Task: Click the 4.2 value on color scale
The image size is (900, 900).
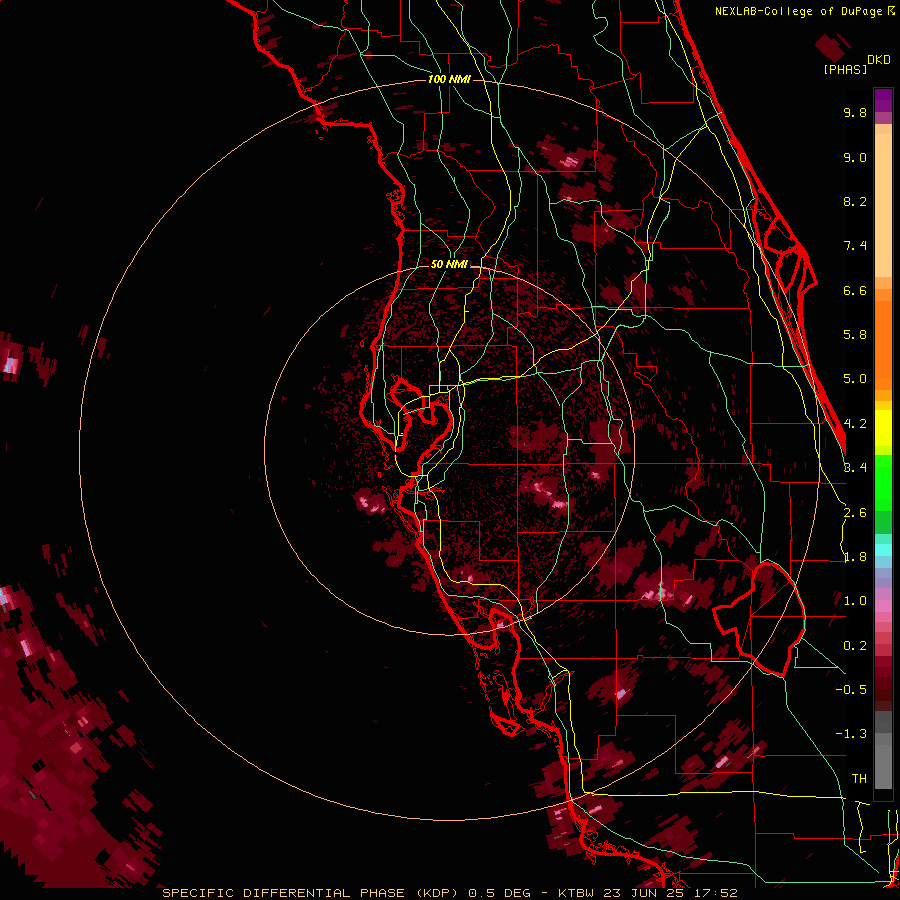Action: [855, 424]
